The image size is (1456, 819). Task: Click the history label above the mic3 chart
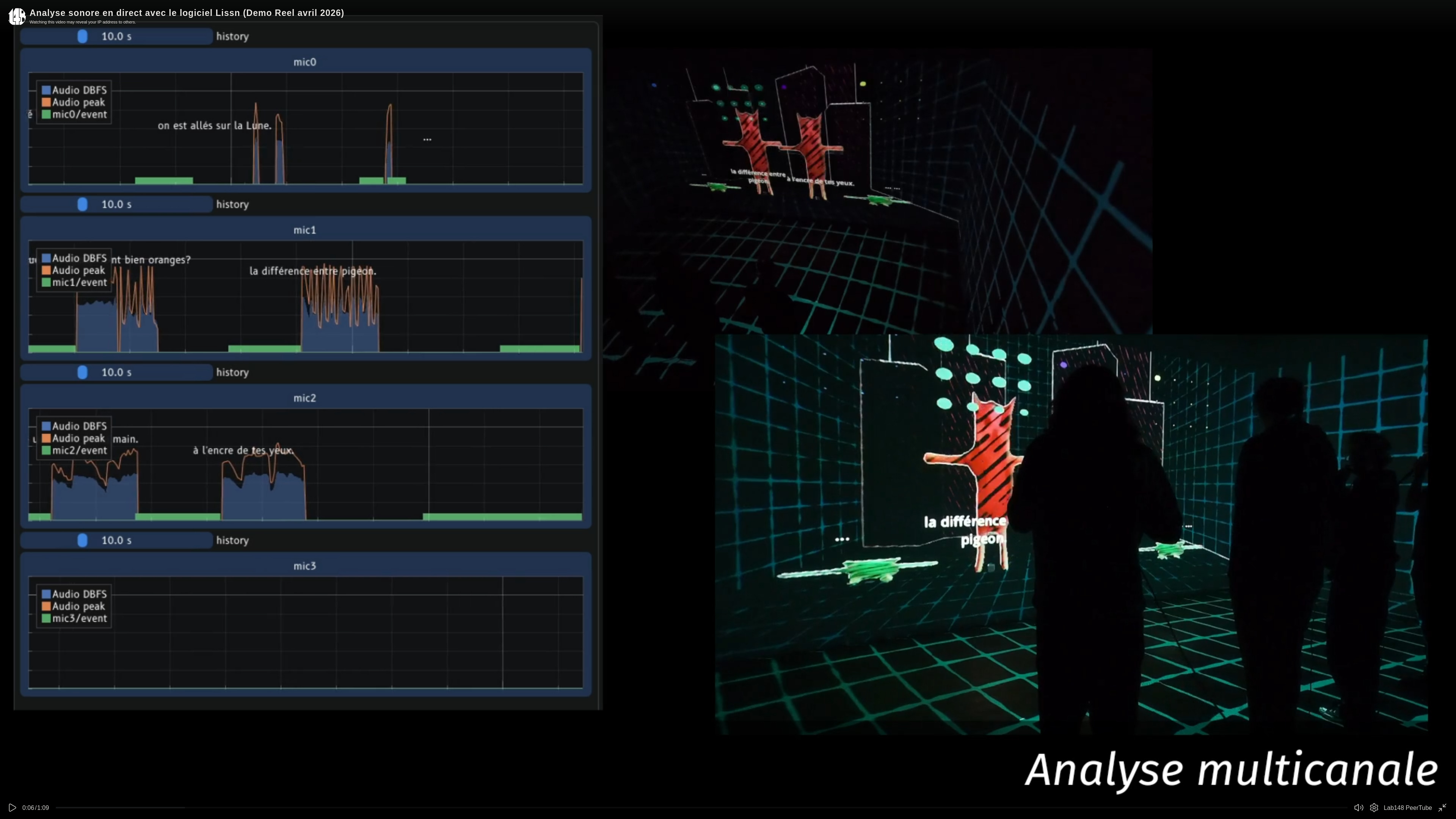click(x=232, y=540)
